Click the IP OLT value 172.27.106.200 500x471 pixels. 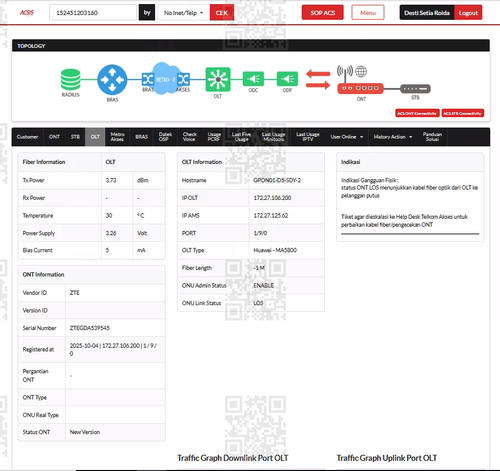pyautogui.click(x=272, y=198)
